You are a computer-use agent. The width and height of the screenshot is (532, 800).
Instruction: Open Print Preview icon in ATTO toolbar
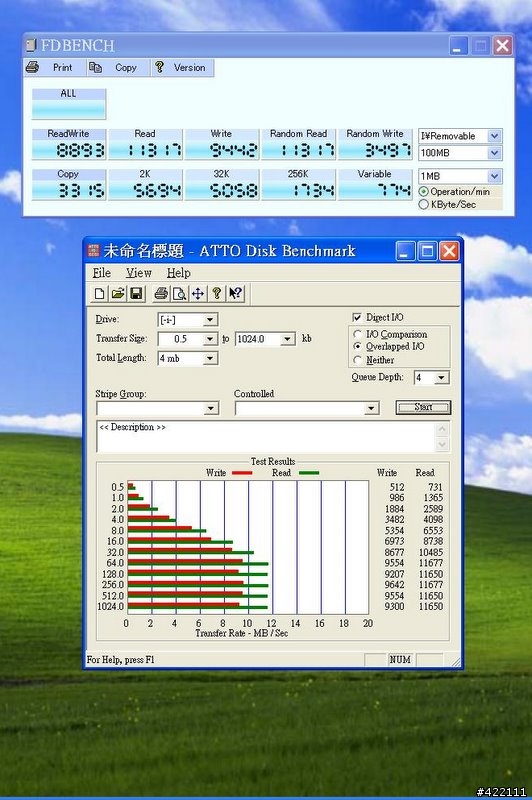coord(180,293)
